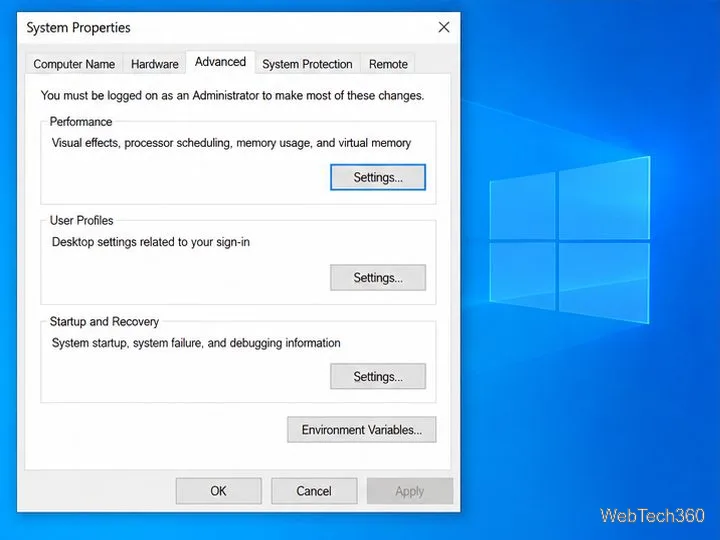720x540 pixels.
Task: Click the User Profiles group label
Action: tap(81, 220)
